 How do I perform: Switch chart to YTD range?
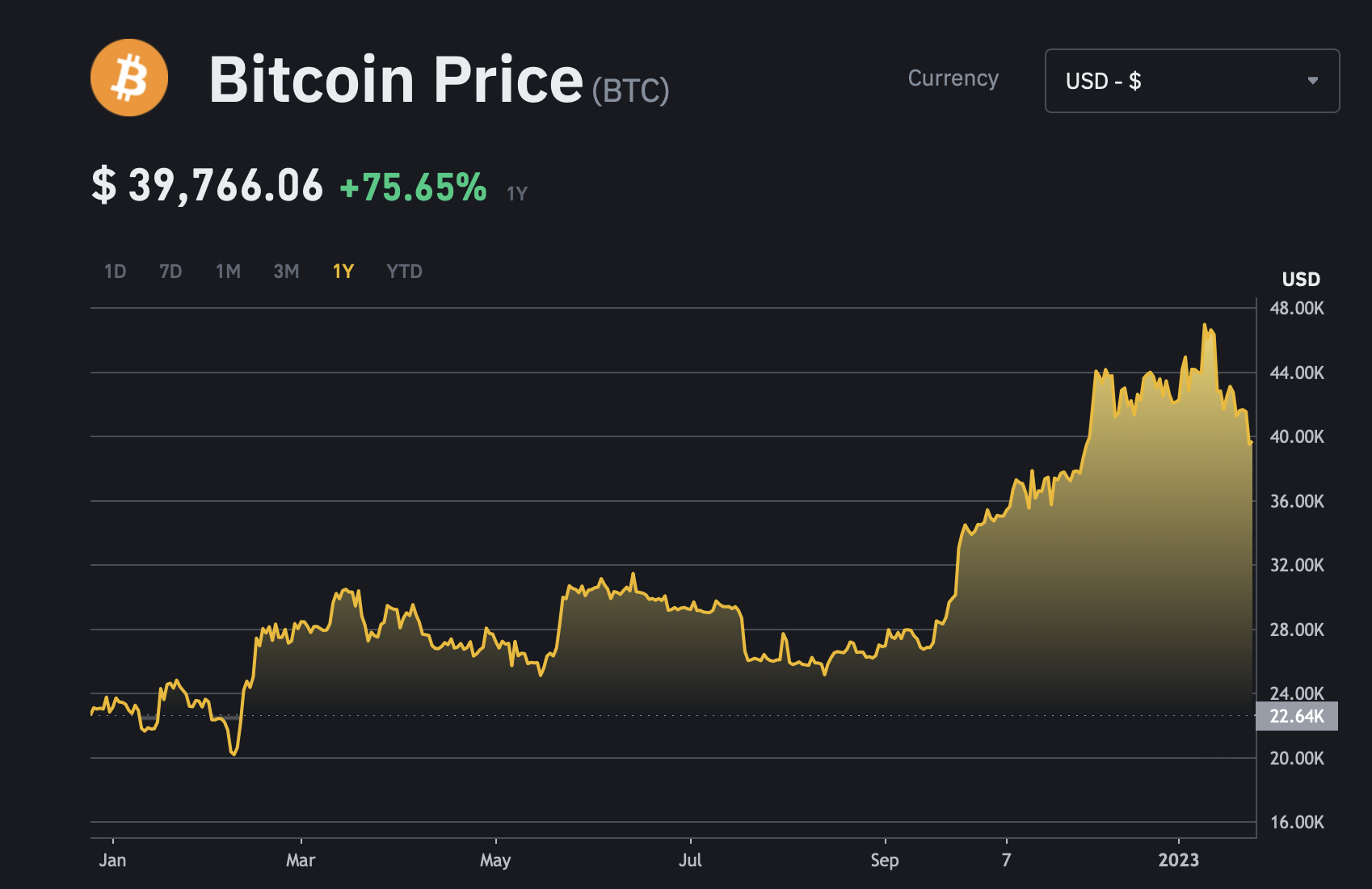pos(404,272)
